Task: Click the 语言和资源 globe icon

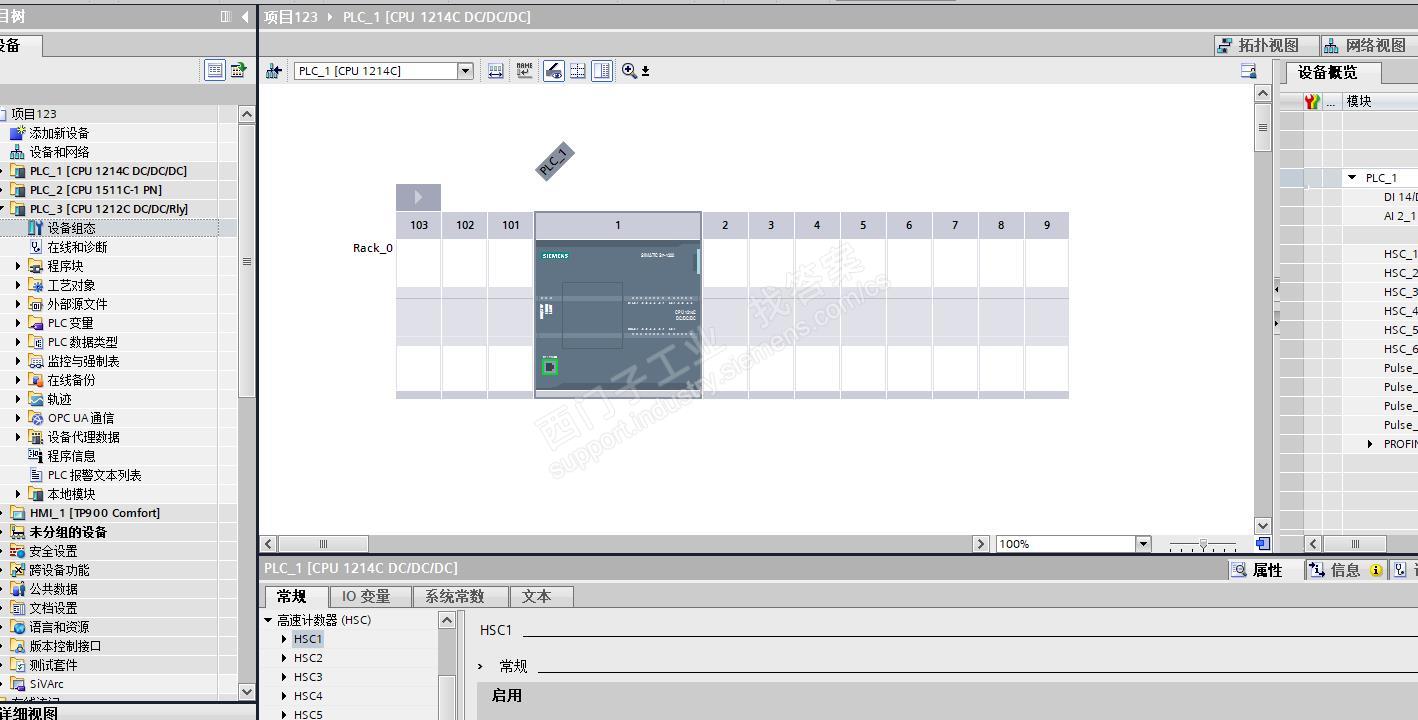Action: 17,627
